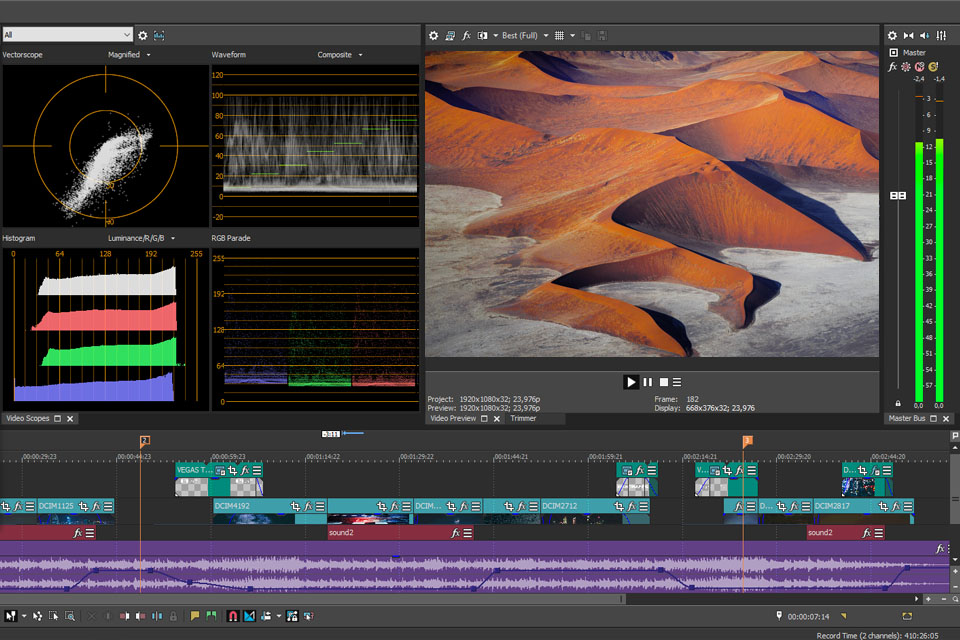
Task: Switch to the Trimmer tab
Action: pyautogui.click(x=523, y=418)
